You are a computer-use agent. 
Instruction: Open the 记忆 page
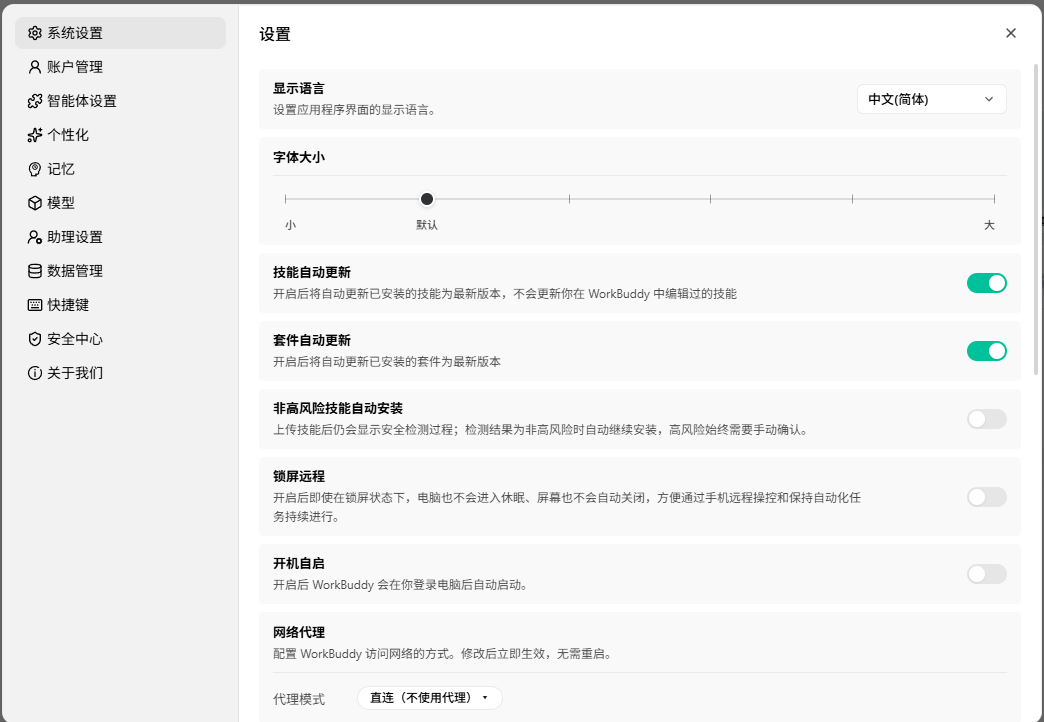click(121, 169)
